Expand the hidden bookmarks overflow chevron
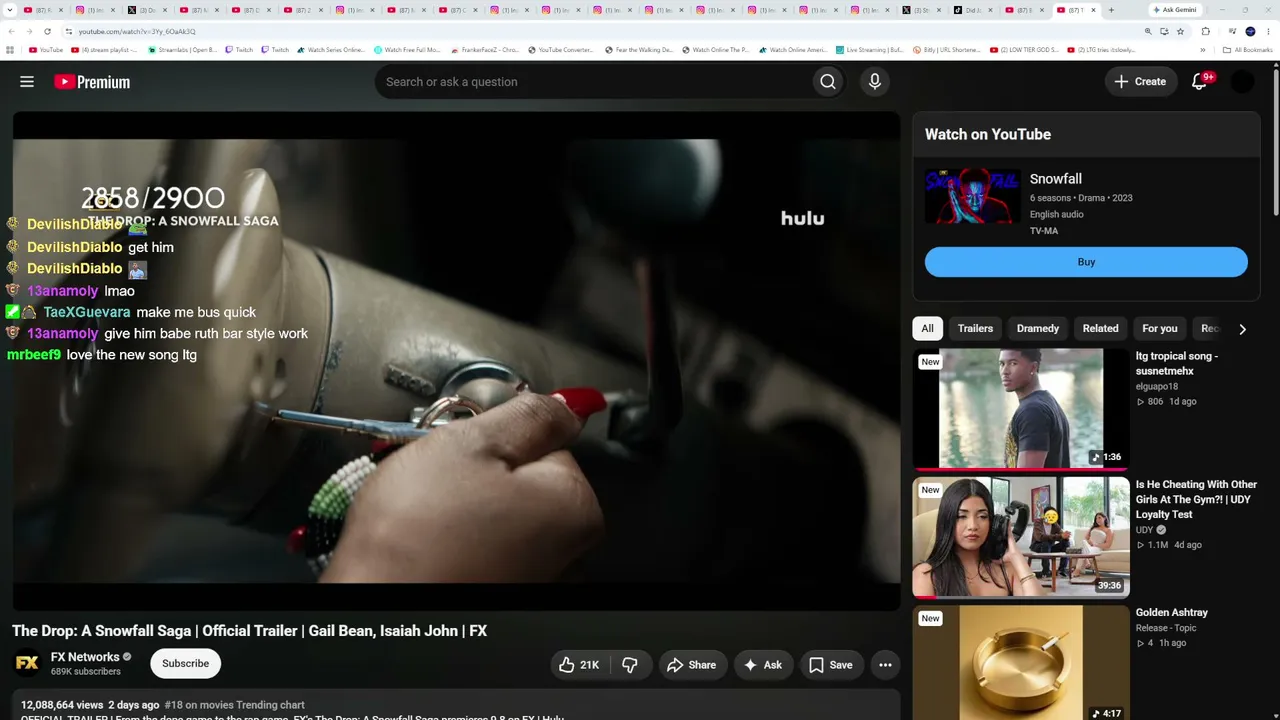1280x720 pixels. click(1203, 50)
